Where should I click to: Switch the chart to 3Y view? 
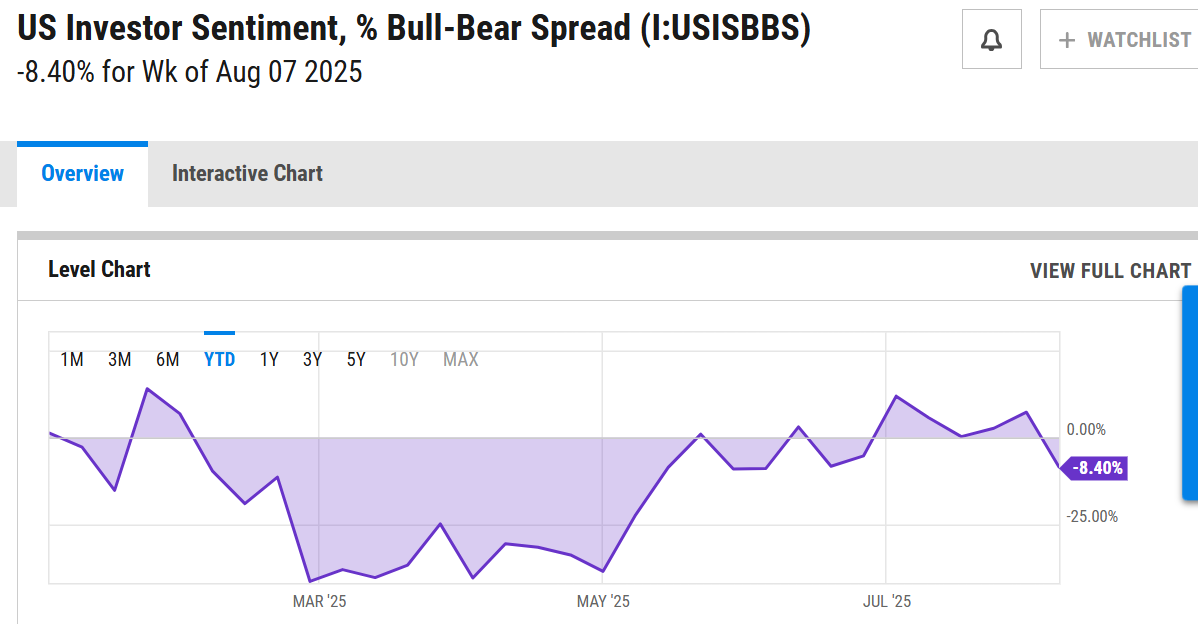312,359
